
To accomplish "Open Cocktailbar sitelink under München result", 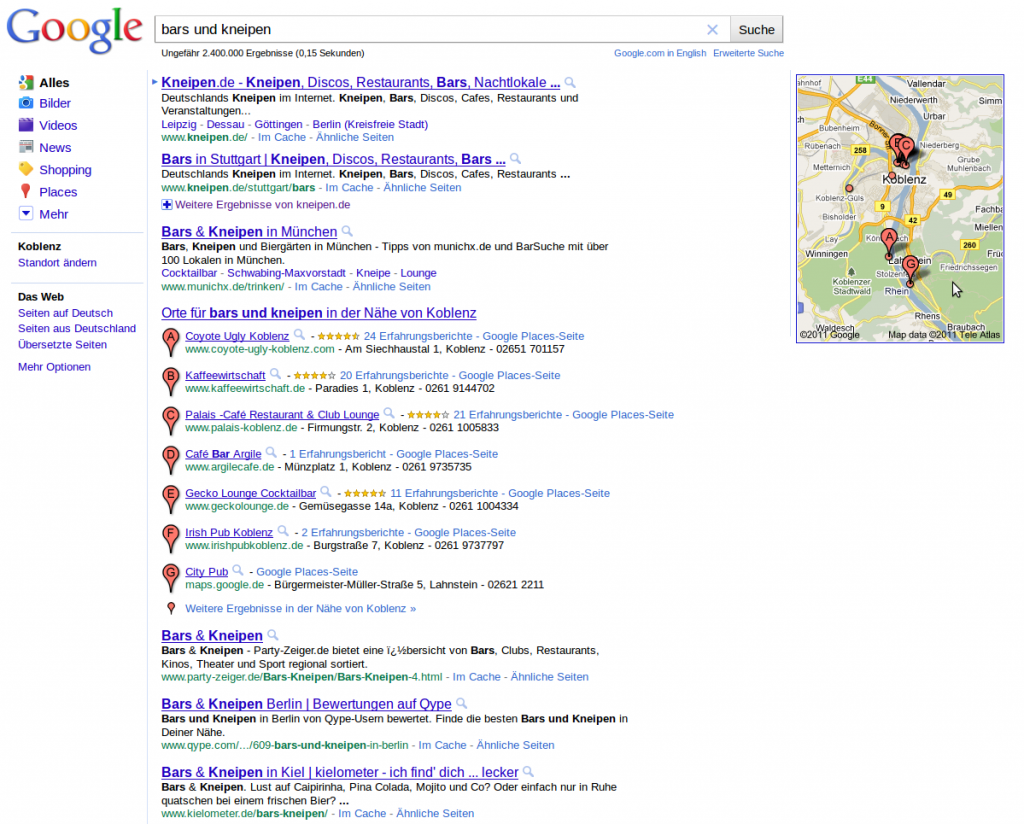I will (189, 273).
